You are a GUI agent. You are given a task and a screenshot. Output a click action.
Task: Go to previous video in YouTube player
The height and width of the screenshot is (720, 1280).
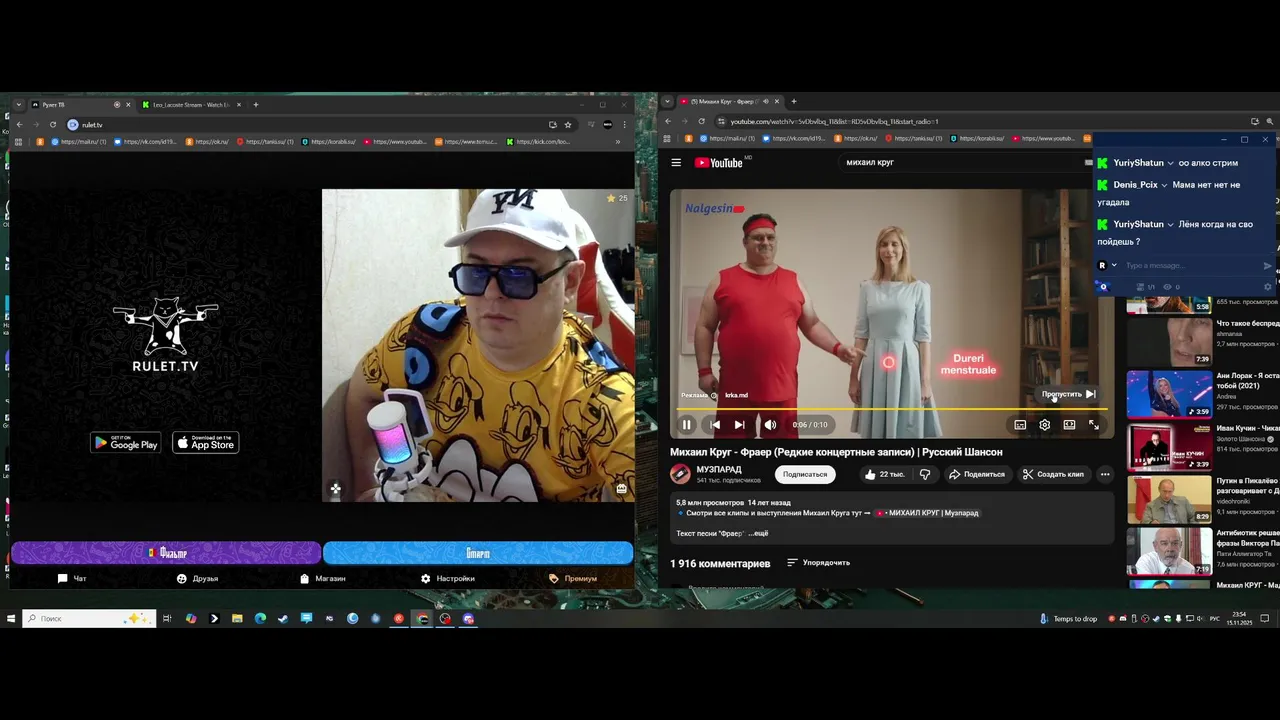click(715, 425)
